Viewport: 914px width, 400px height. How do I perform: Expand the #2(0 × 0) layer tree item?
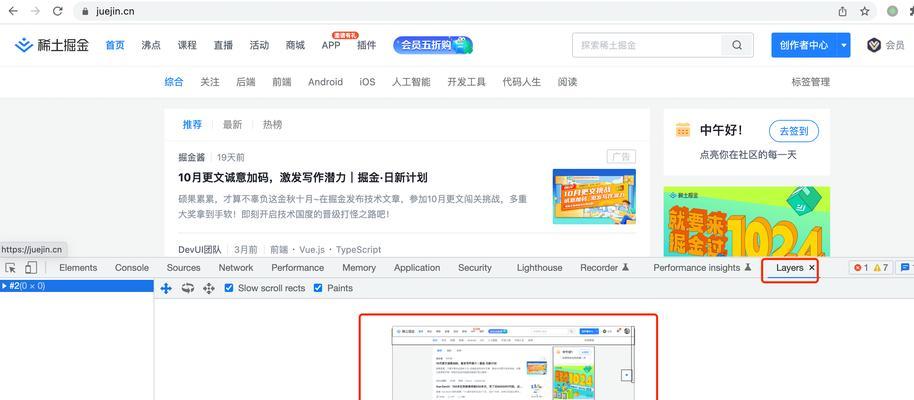5,286
